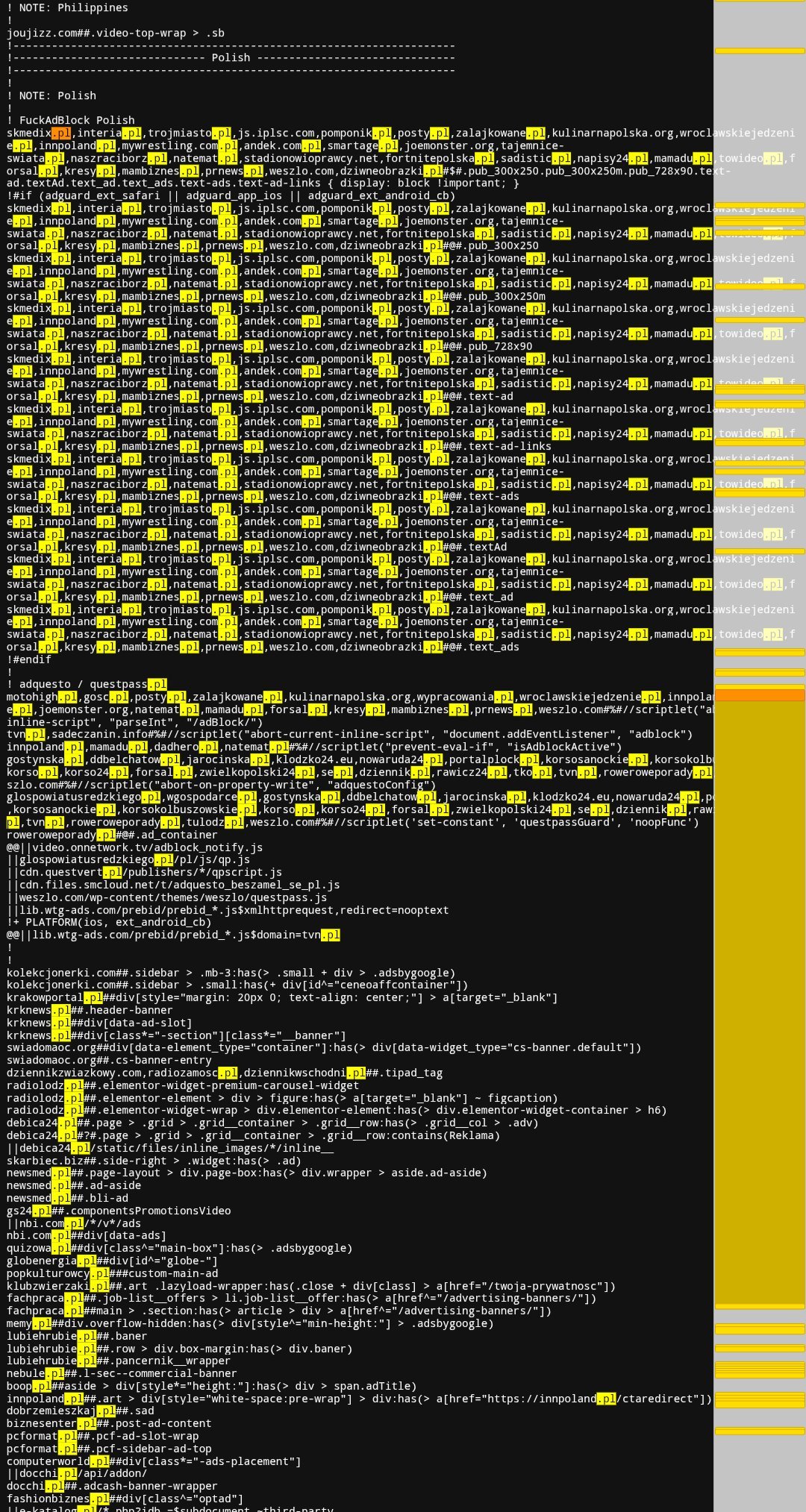Image resolution: width=806 pixels, height=1512 pixels.
Task: Click the 'popkulturowcy.pl###custom-main-ad' rule
Action: [x=112, y=1273]
